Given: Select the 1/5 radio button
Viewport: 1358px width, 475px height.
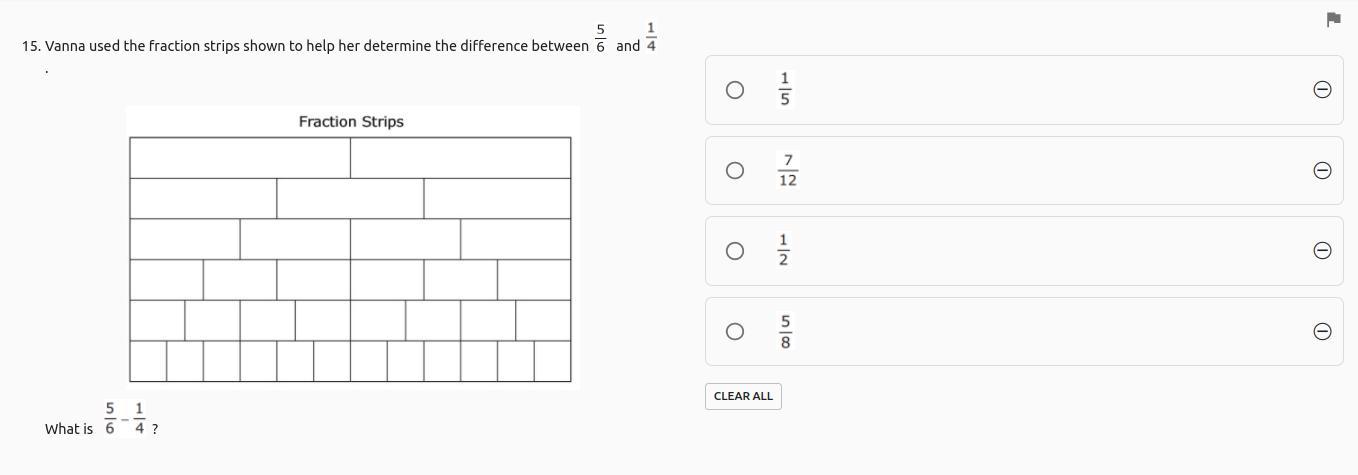Looking at the screenshot, I should click(735, 90).
